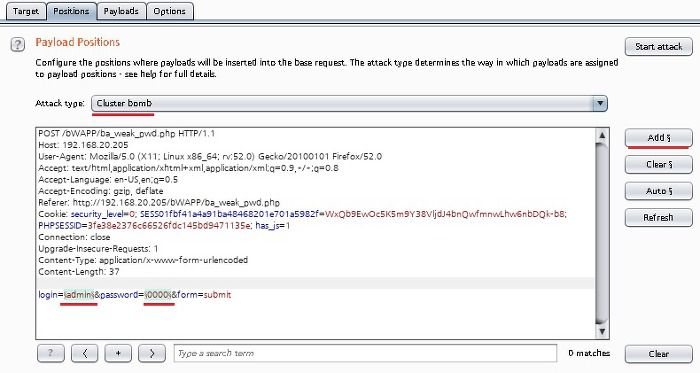Click the §admin§ payload position
Viewport: 700px width, 373px height.
coord(79,295)
